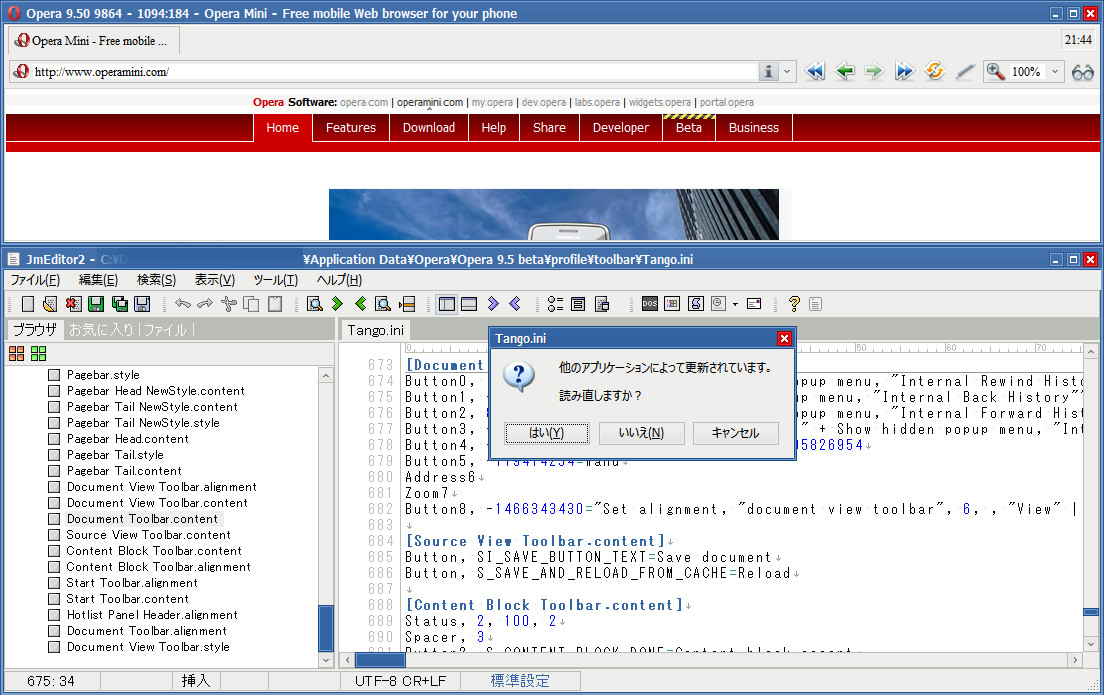The image size is (1104, 695).
Task: Open dropdown arrow next to the e-document icon
Action: [x=735, y=304]
